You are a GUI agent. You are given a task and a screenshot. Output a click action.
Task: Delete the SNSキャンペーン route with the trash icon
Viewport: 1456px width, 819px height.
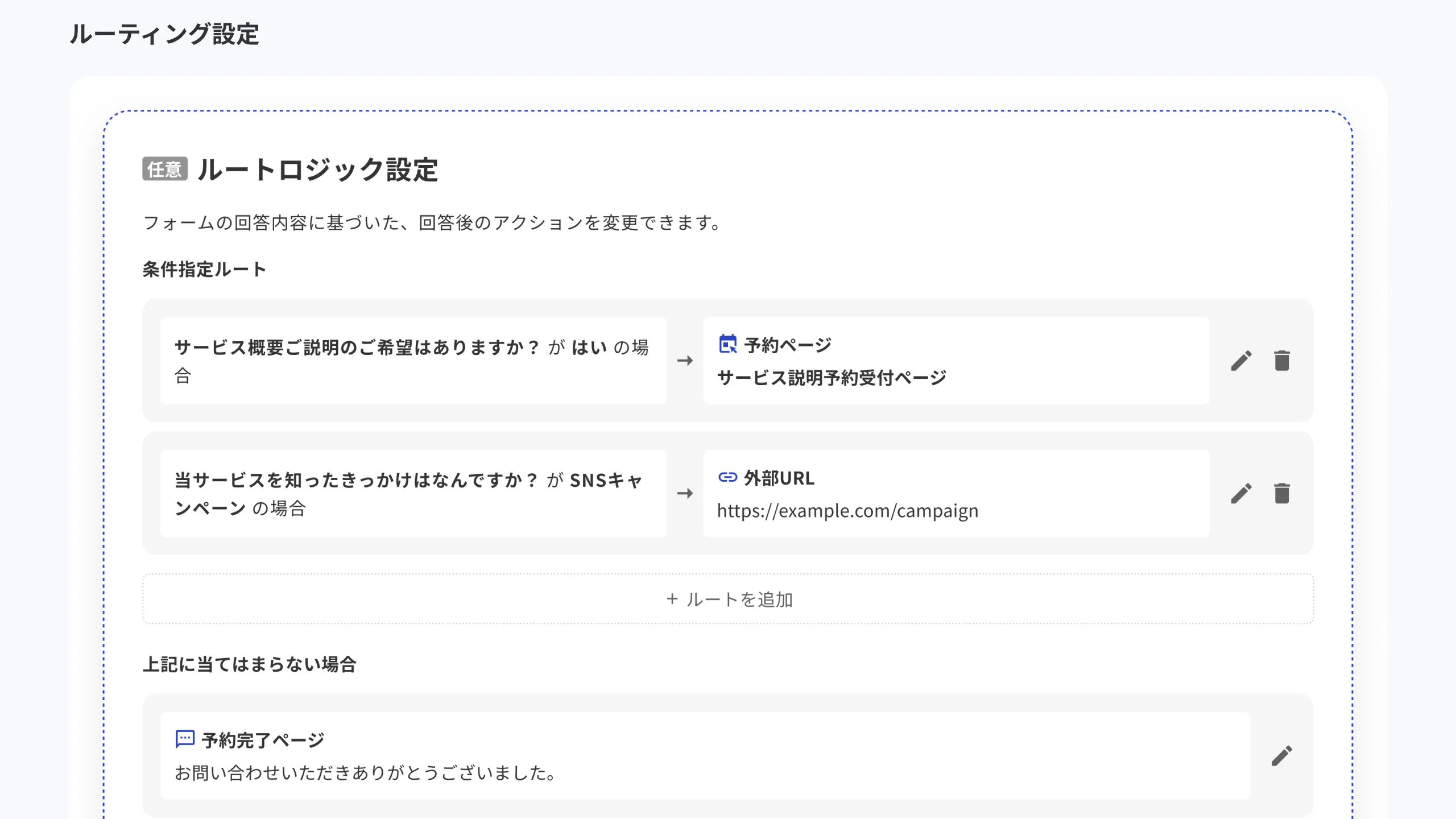pos(1281,494)
